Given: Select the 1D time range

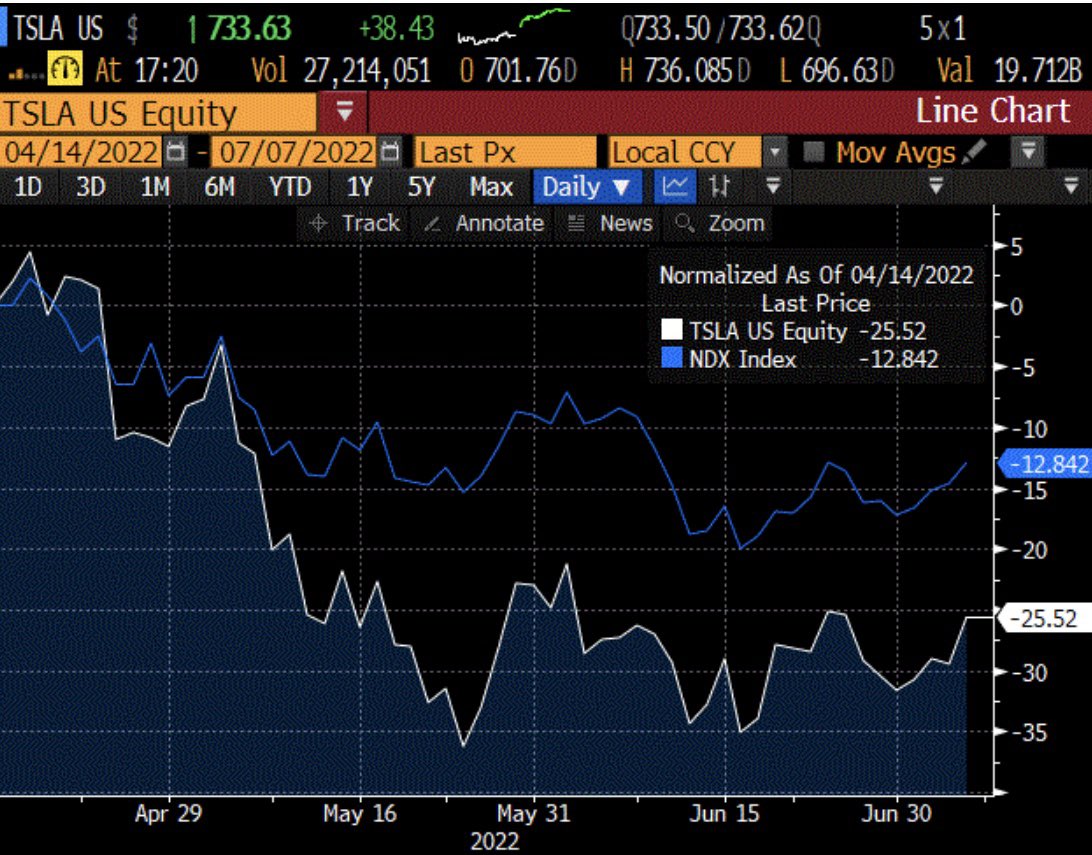Looking at the screenshot, I should (x=29, y=187).
